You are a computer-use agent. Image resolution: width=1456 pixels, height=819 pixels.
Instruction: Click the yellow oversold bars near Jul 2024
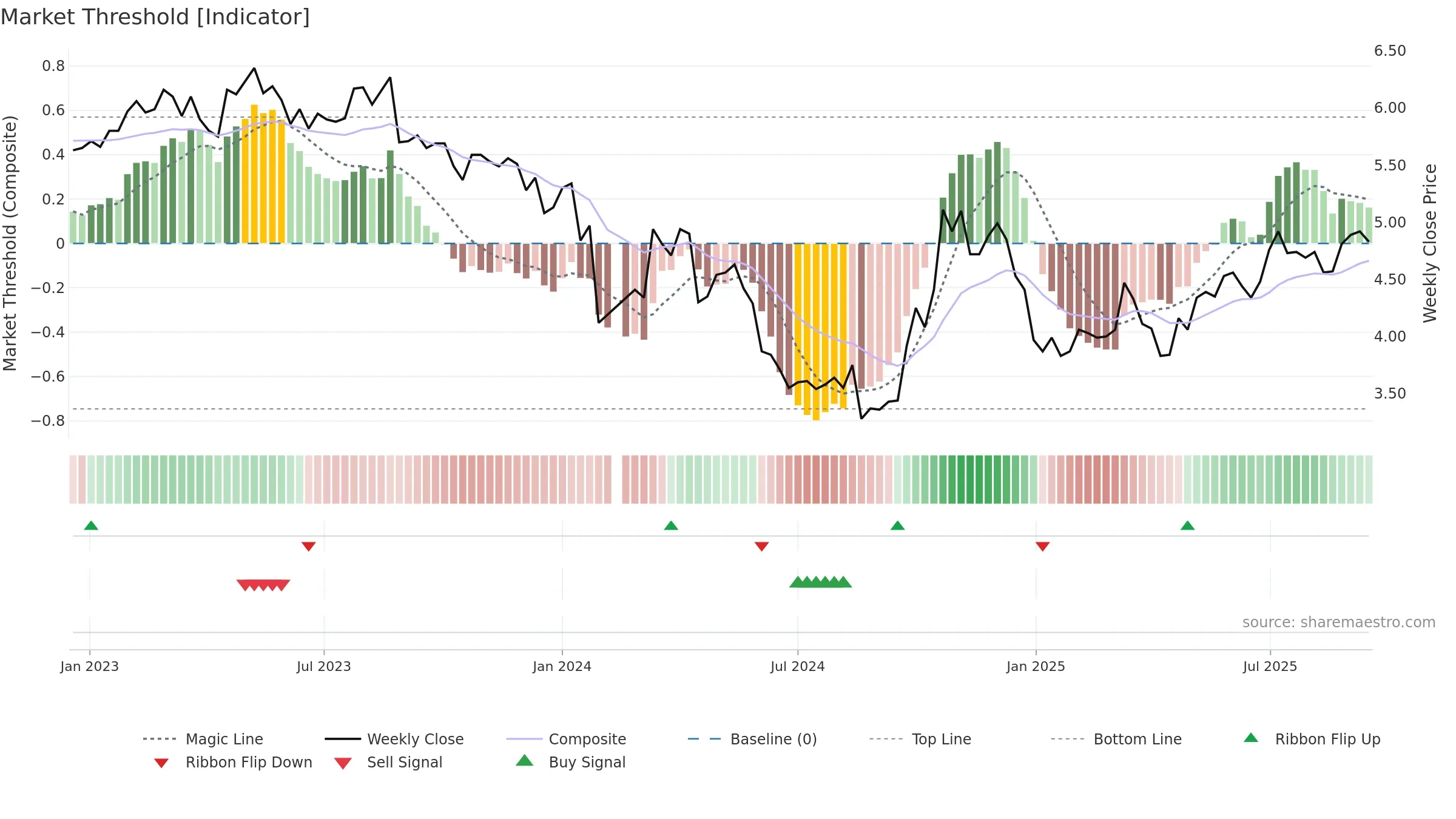pos(821,331)
